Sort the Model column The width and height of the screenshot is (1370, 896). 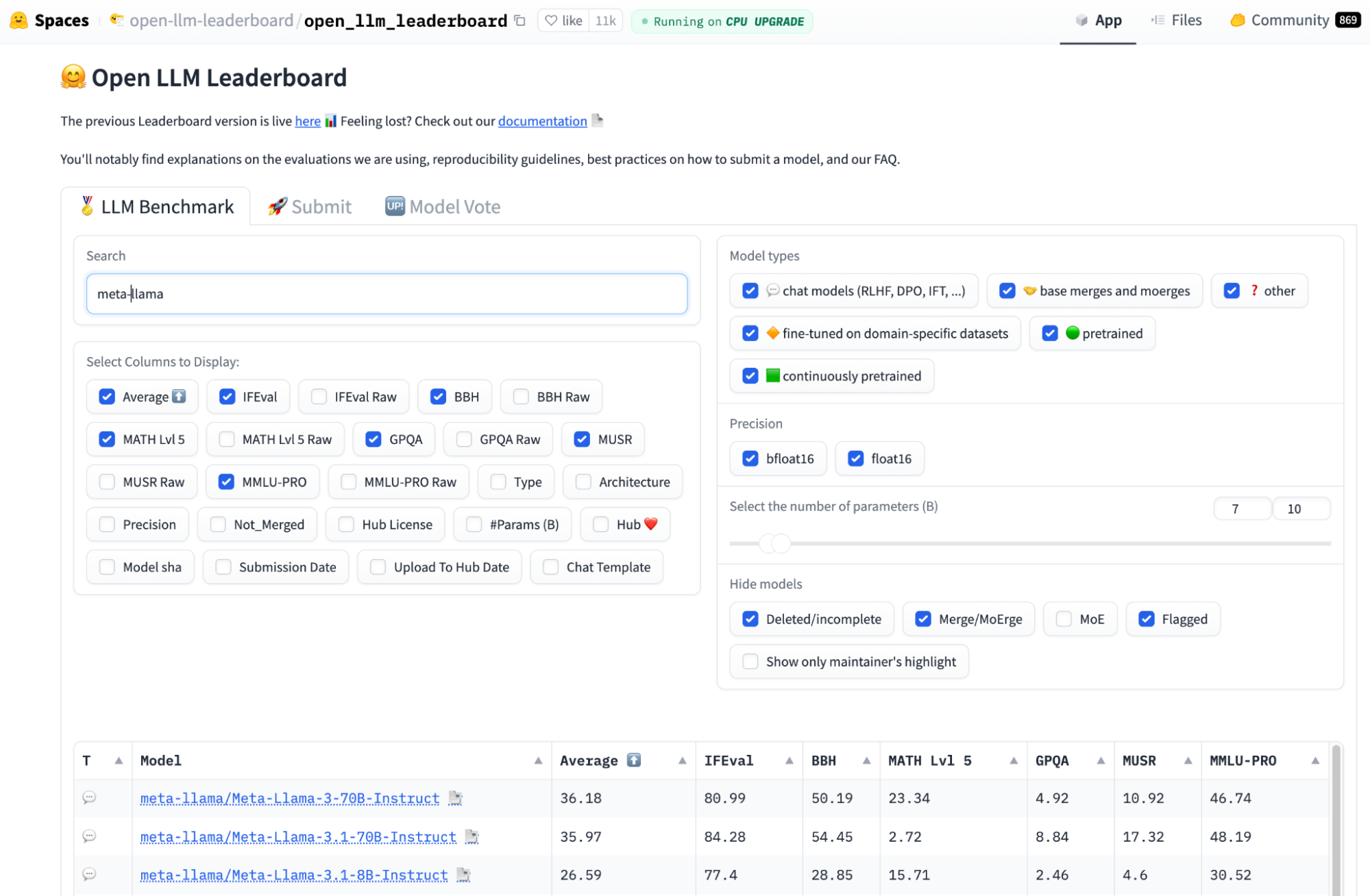538,760
